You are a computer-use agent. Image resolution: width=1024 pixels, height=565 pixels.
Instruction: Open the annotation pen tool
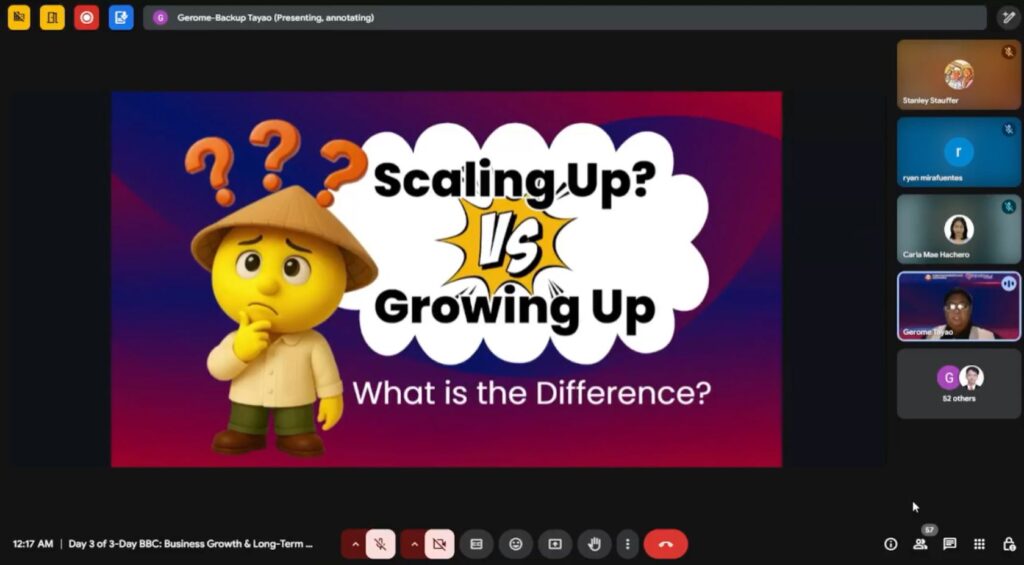pyautogui.click(x=1008, y=17)
